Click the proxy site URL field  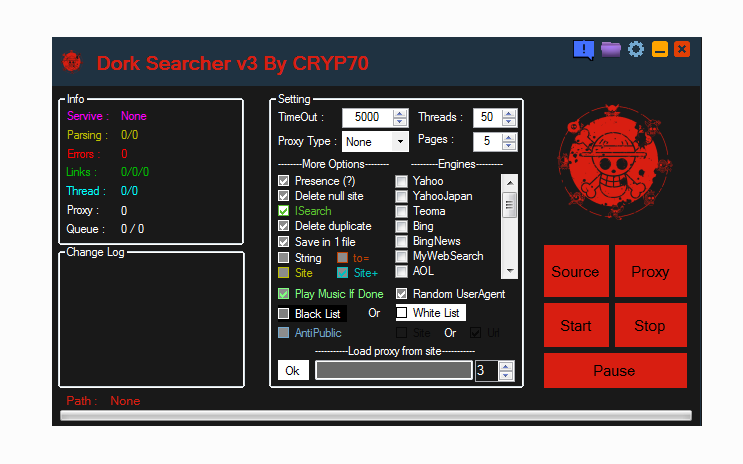click(x=394, y=370)
